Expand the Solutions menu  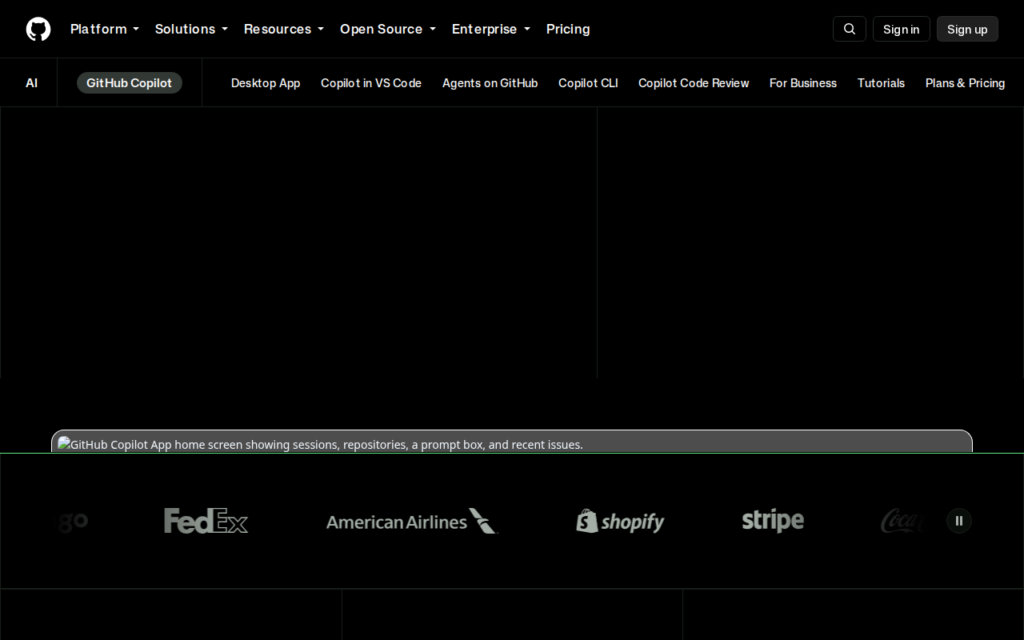191,29
